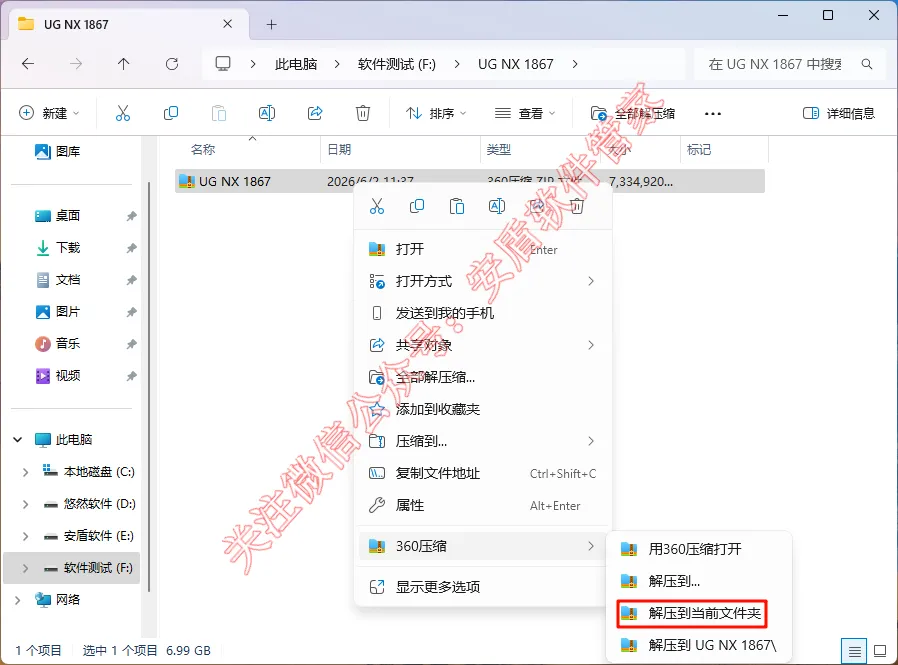Click the share icon in the toolbar
Screen dimensions: 898x665
tap(315, 113)
